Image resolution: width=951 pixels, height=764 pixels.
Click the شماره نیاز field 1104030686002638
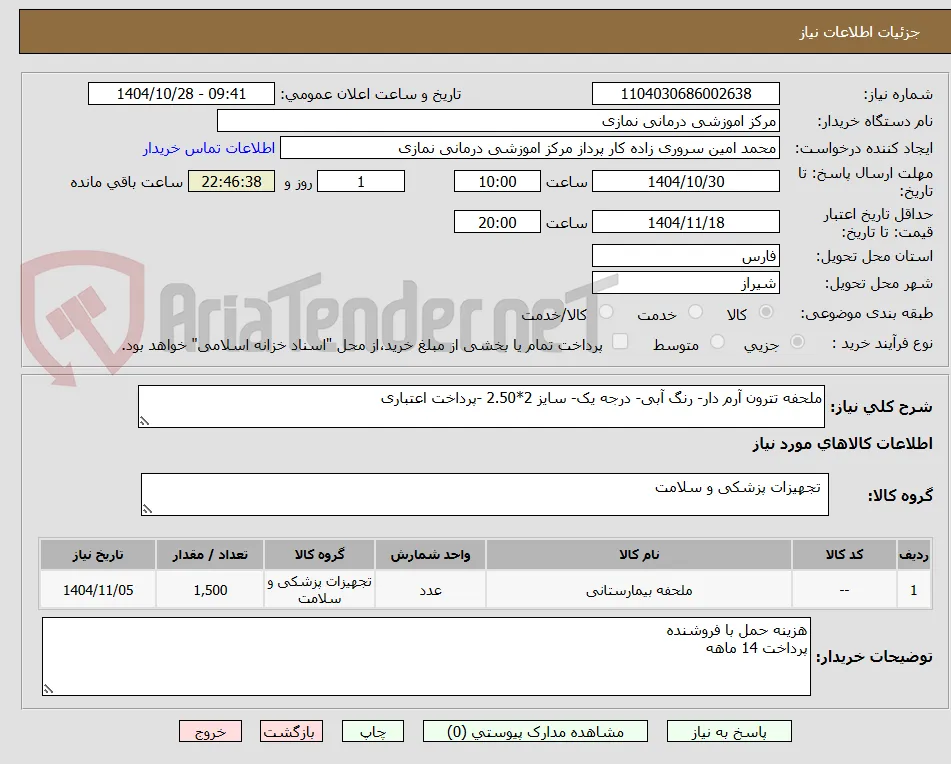click(685, 94)
